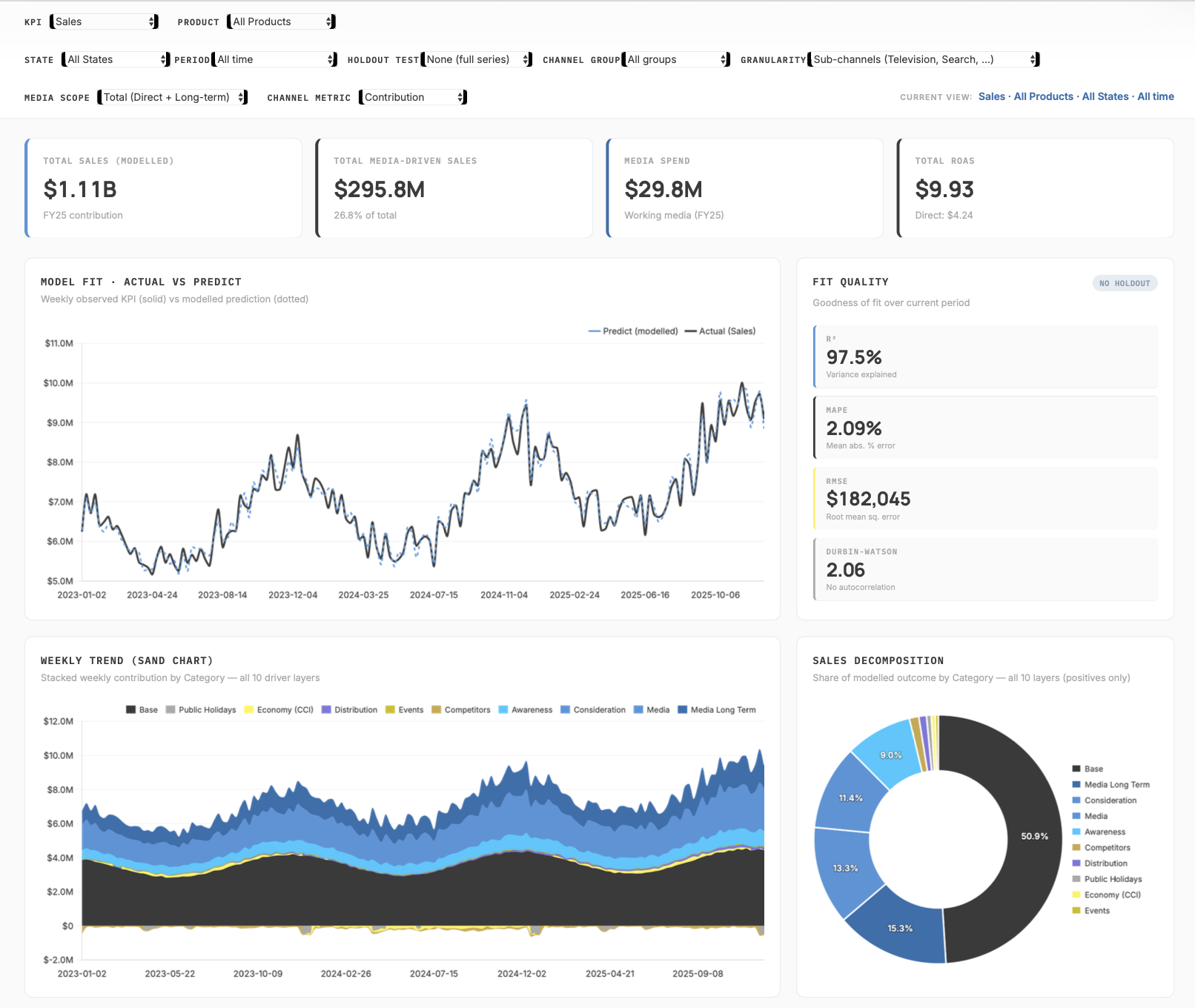Click Media Long Term swatch in decomposition legend
Viewport: 1204px width, 1008px height.
point(1076,785)
